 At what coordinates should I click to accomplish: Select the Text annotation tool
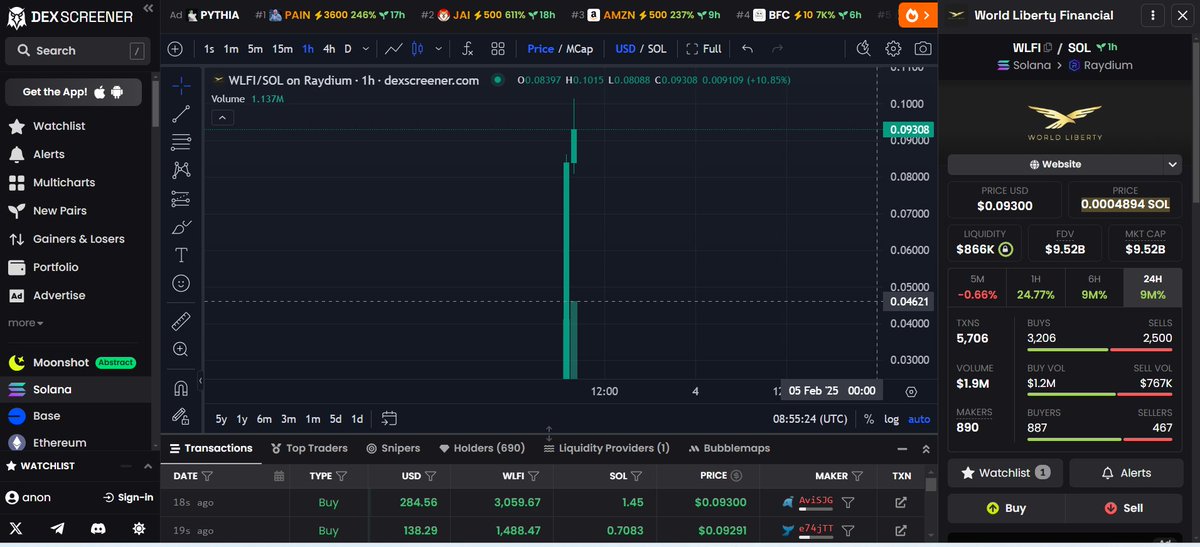point(181,255)
